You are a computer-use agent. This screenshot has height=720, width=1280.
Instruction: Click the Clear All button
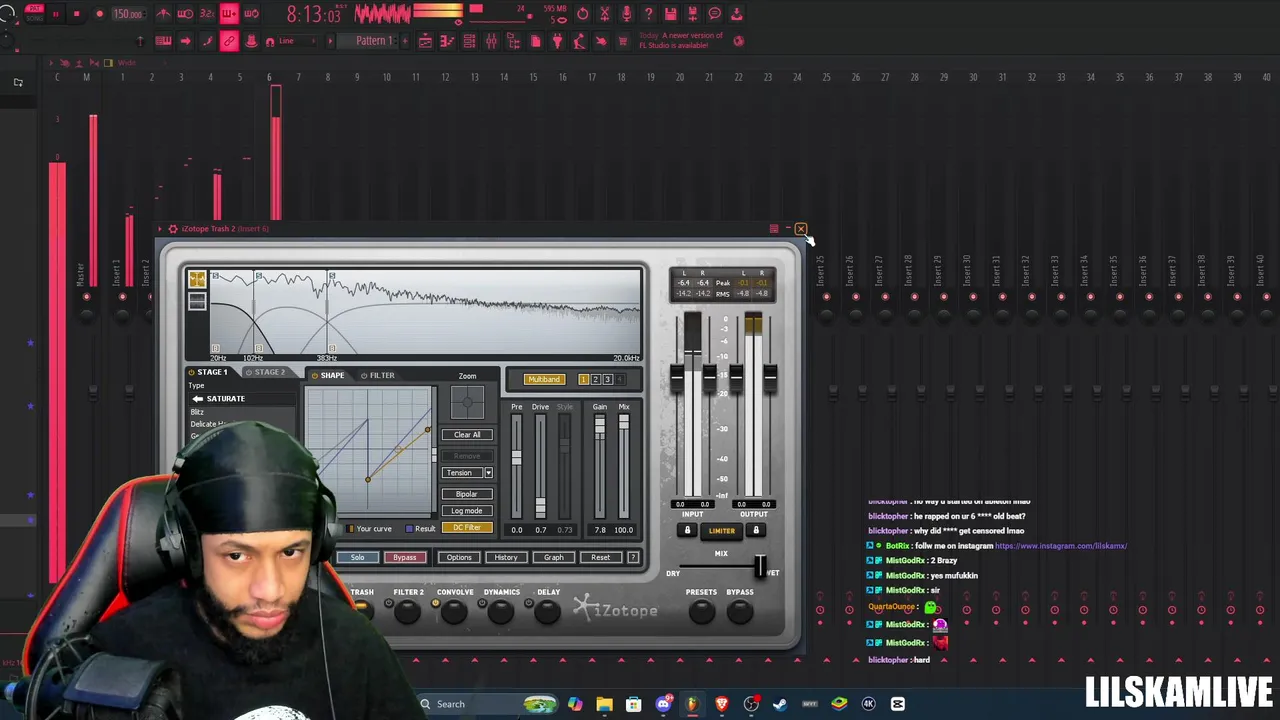467,435
